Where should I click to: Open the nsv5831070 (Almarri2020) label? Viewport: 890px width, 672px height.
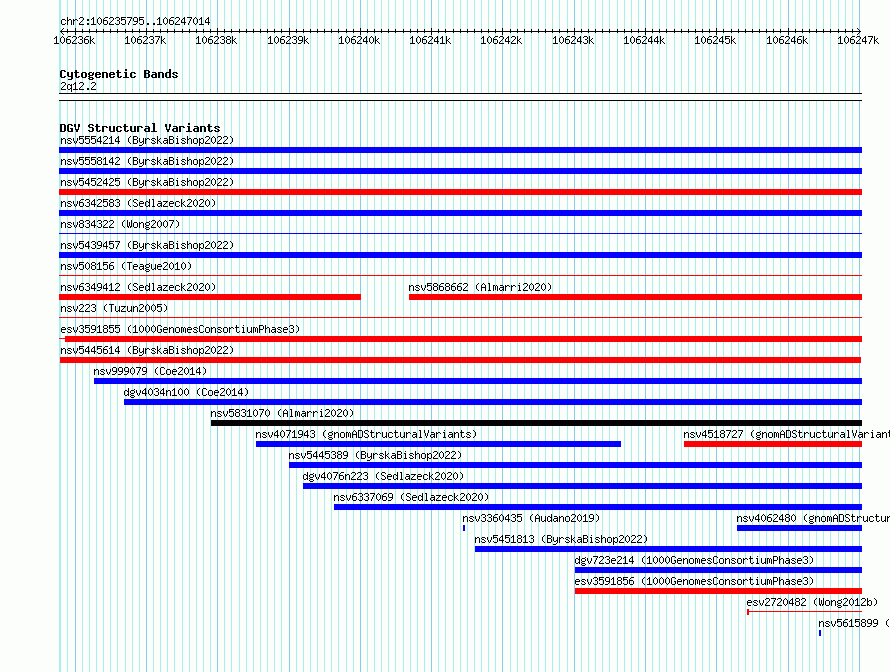pos(282,413)
